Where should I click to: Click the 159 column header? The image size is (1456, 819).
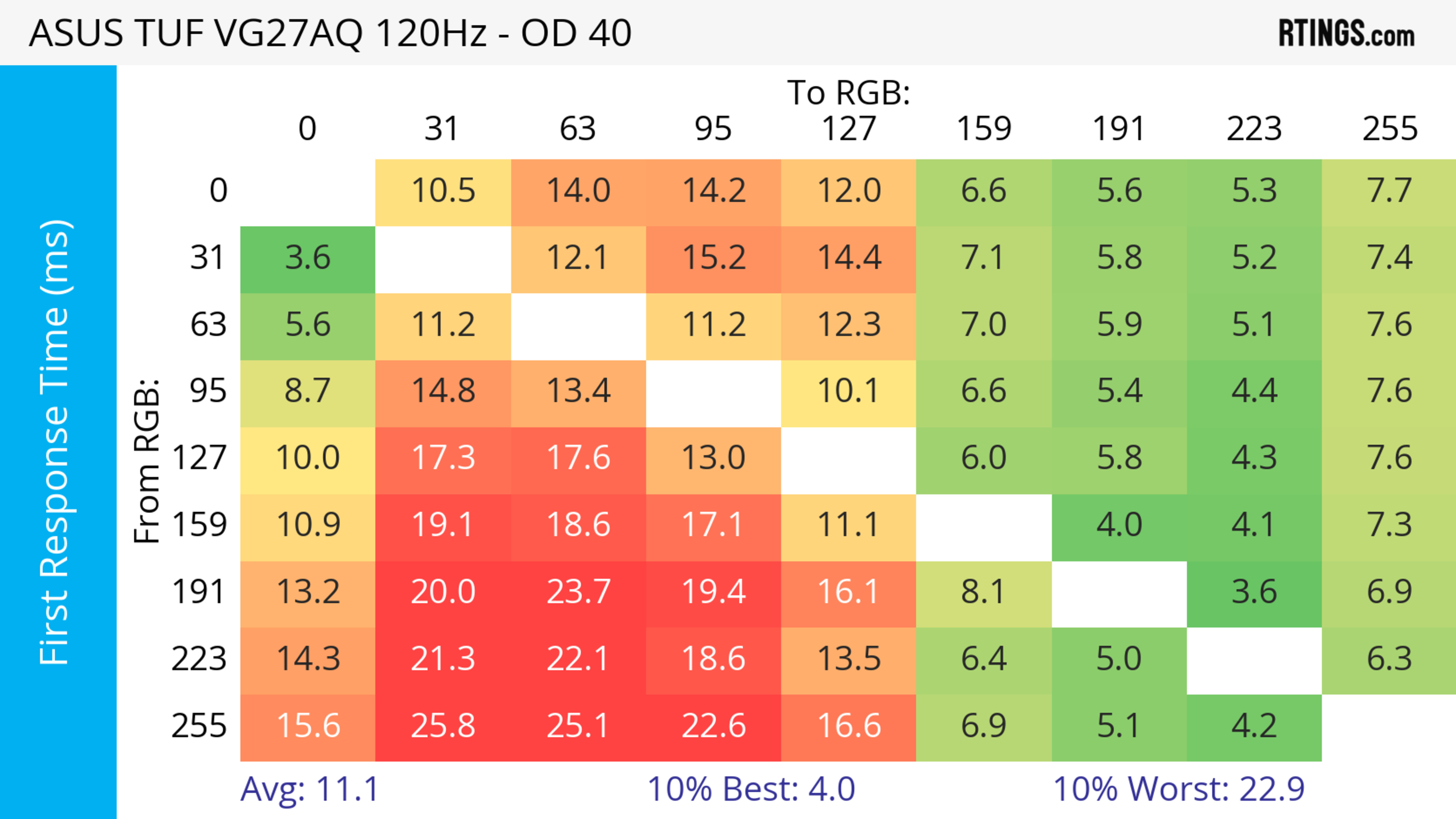[984, 129]
